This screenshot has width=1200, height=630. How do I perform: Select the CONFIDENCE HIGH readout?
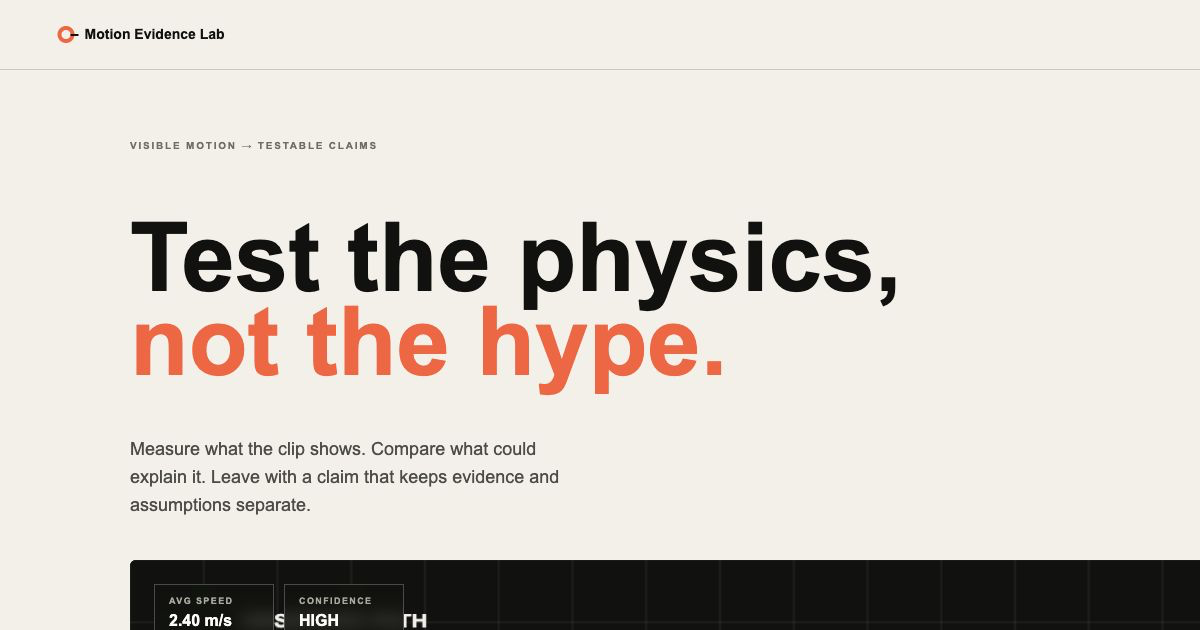344,607
